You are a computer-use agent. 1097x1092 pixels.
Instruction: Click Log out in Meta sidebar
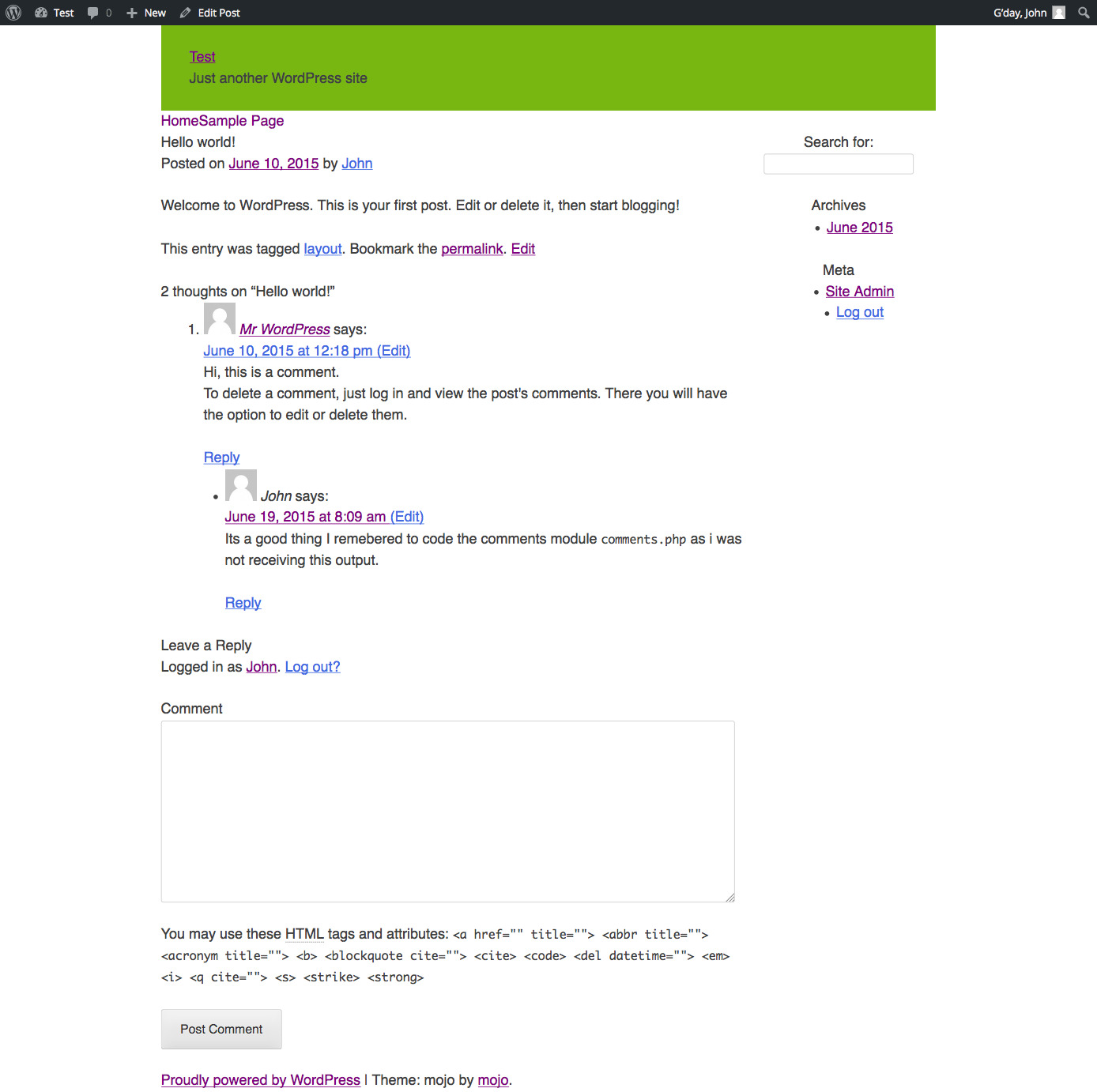click(859, 312)
